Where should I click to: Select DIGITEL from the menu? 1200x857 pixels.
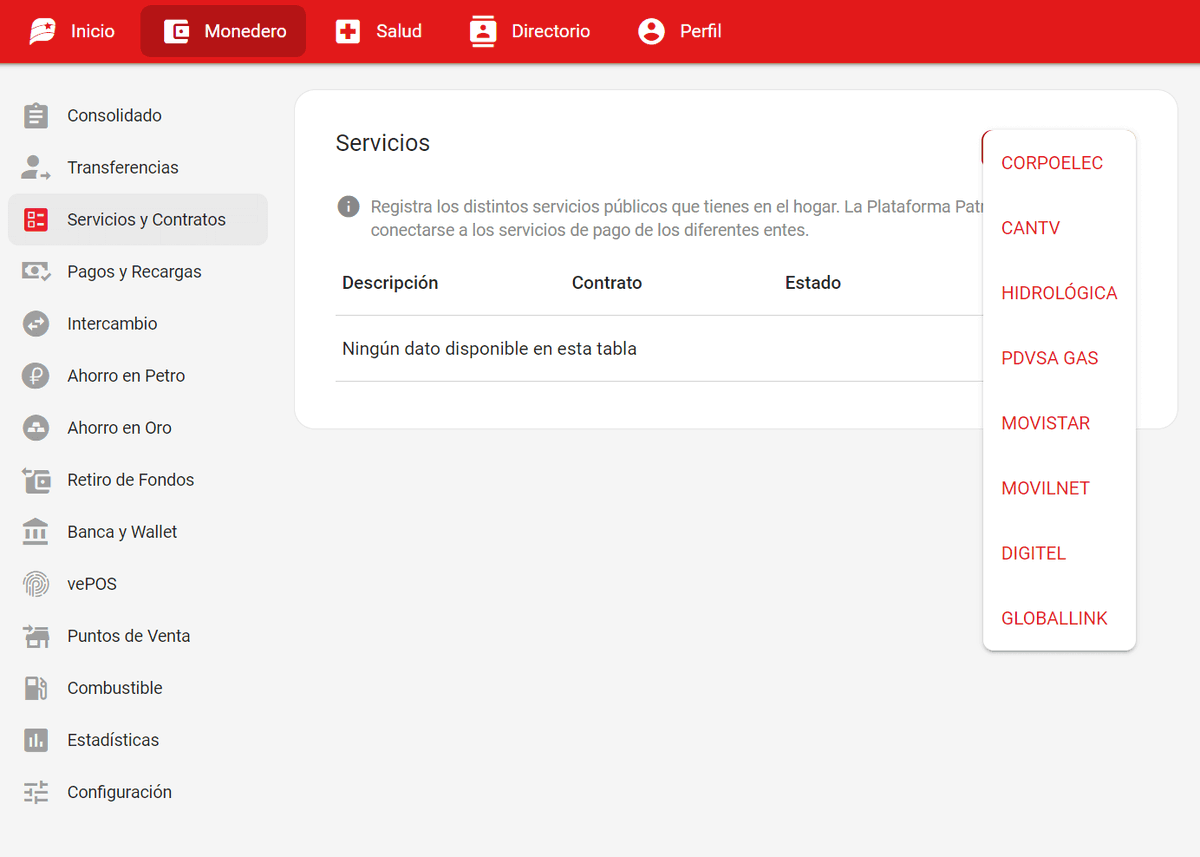pos(1060,553)
